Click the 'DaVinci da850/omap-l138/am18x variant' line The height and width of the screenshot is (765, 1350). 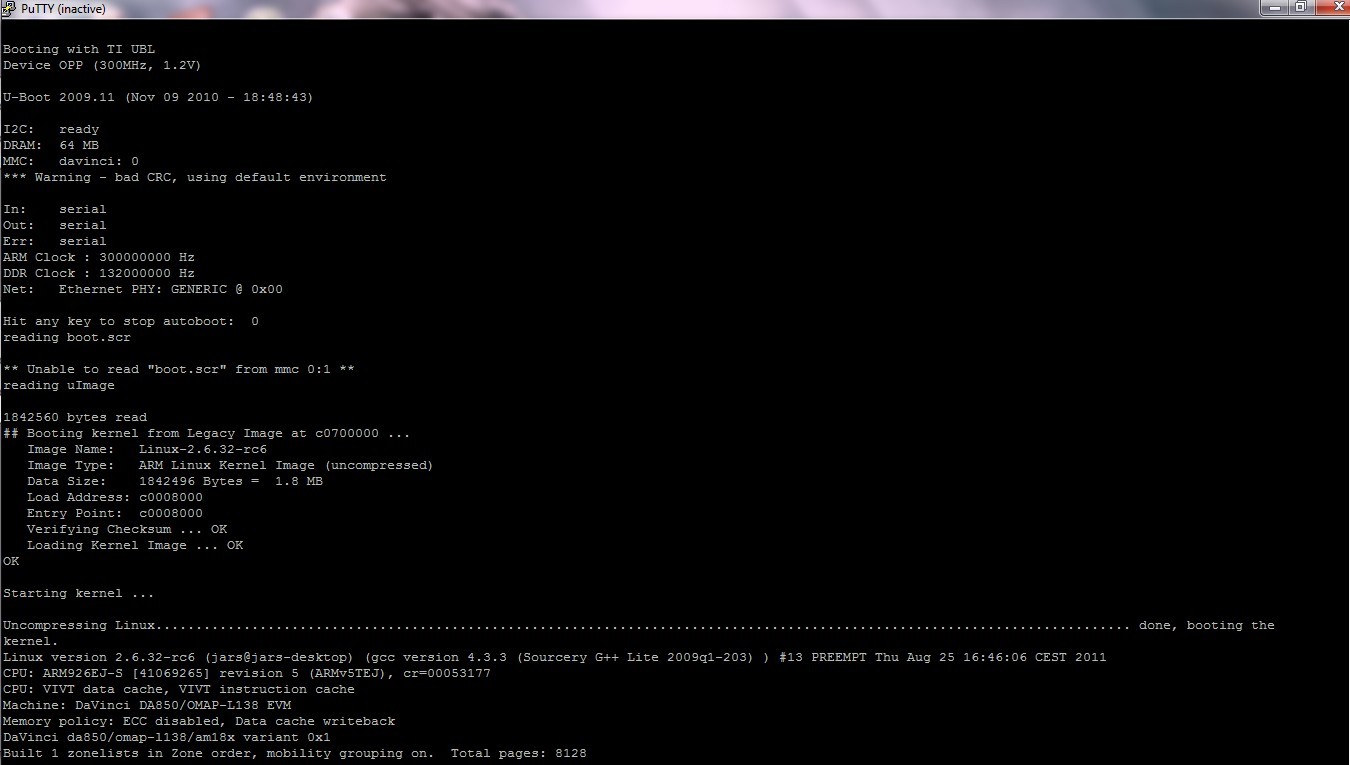(167, 737)
